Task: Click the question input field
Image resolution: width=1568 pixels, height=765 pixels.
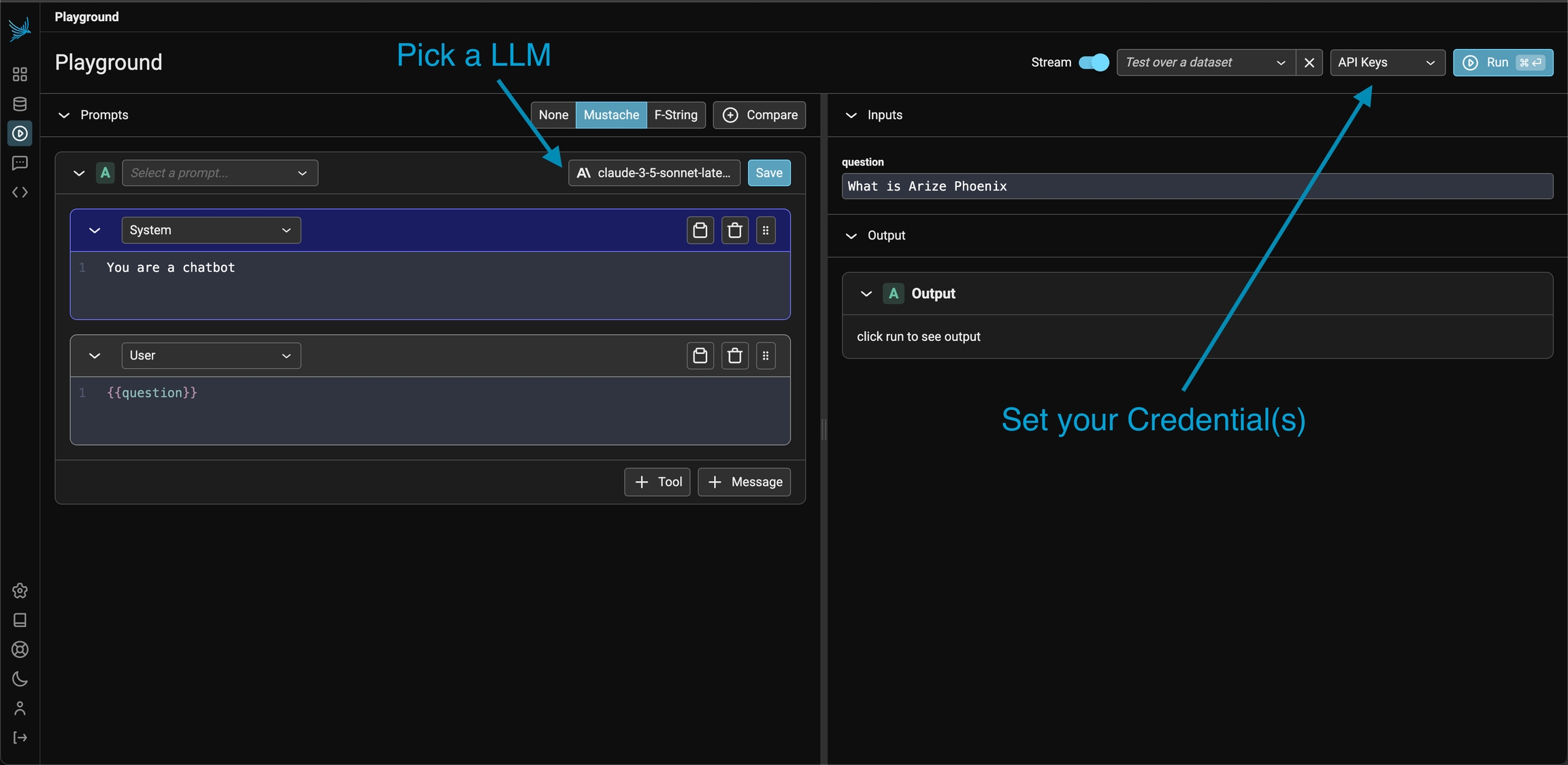Action: point(1196,186)
